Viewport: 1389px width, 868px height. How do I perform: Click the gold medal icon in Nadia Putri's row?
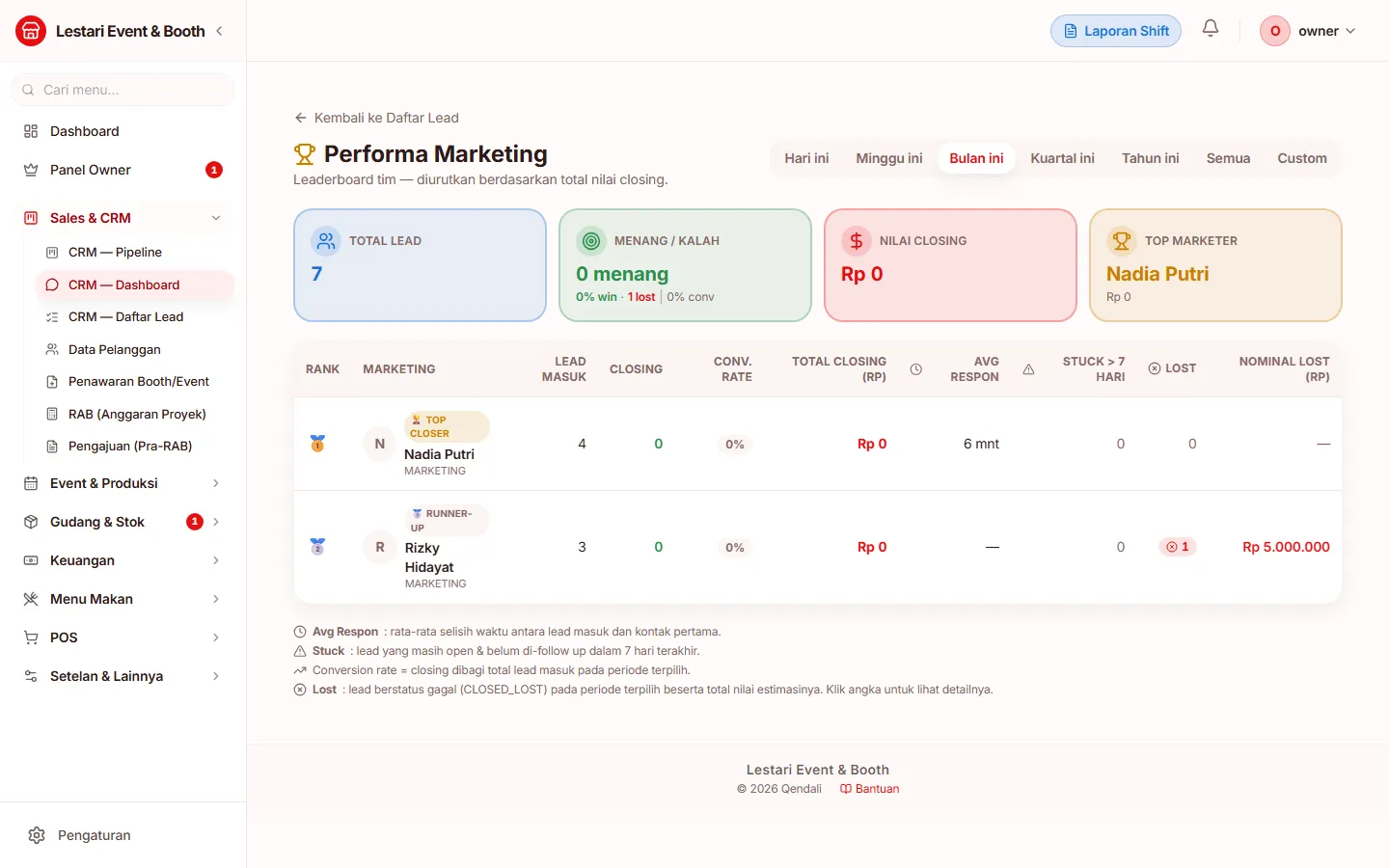[x=317, y=444]
